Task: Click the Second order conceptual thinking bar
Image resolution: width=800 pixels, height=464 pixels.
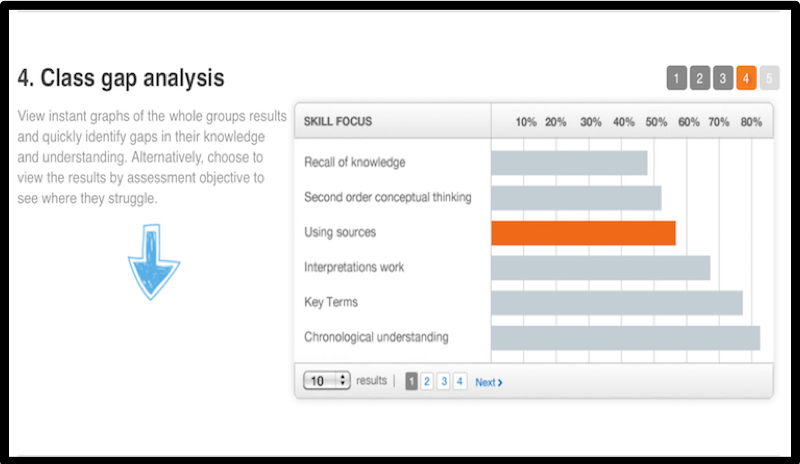Action: click(577, 198)
